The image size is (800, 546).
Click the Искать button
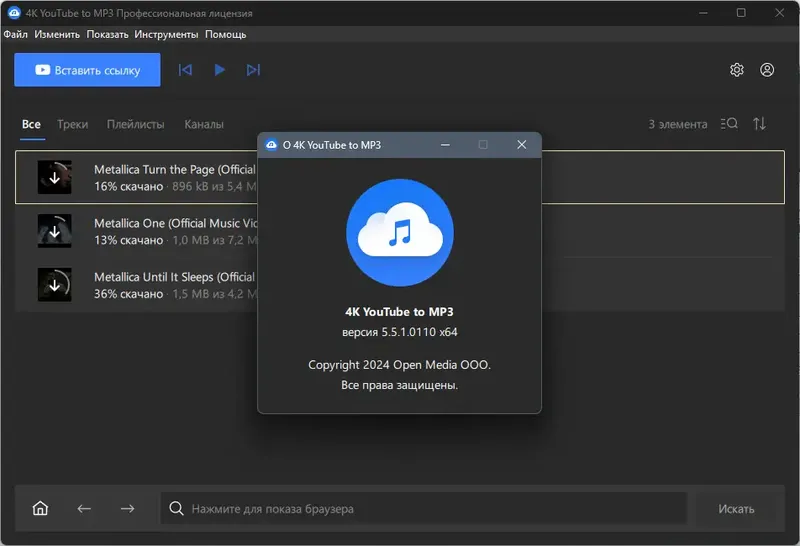click(x=736, y=509)
